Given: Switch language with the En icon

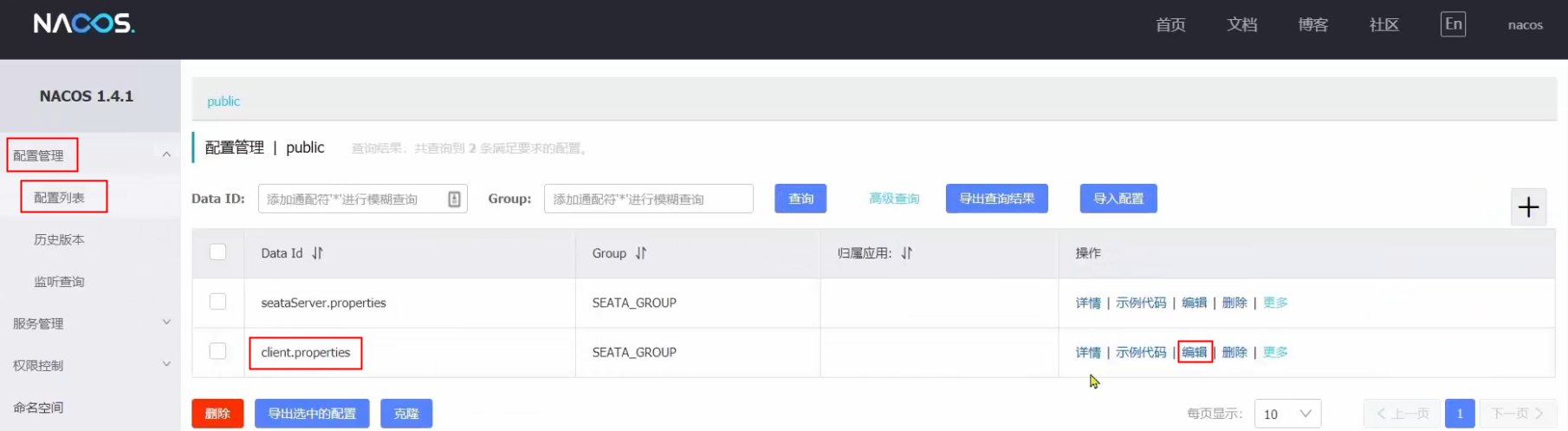Looking at the screenshot, I should (1453, 24).
